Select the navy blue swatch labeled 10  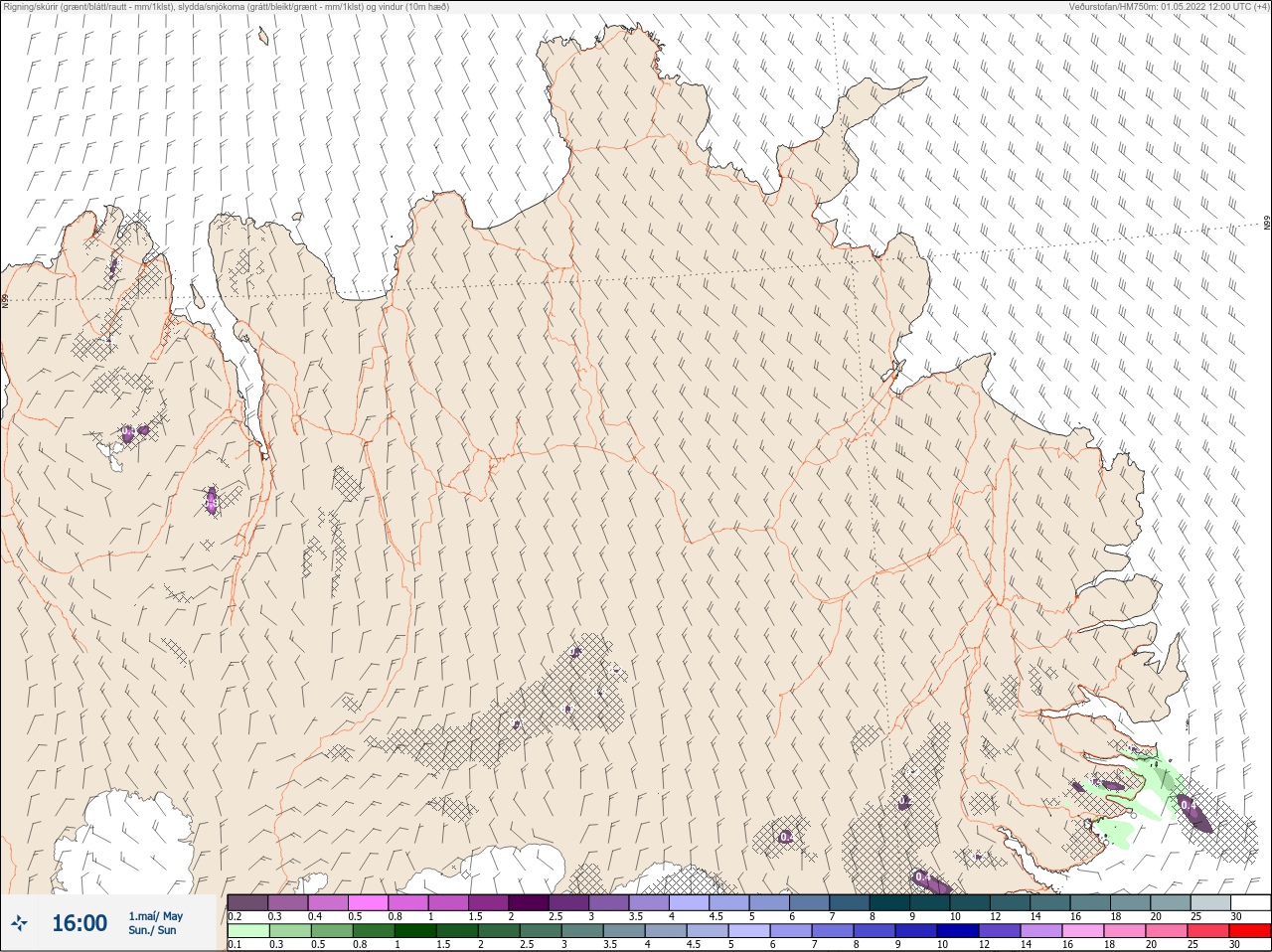click(956, 931)
